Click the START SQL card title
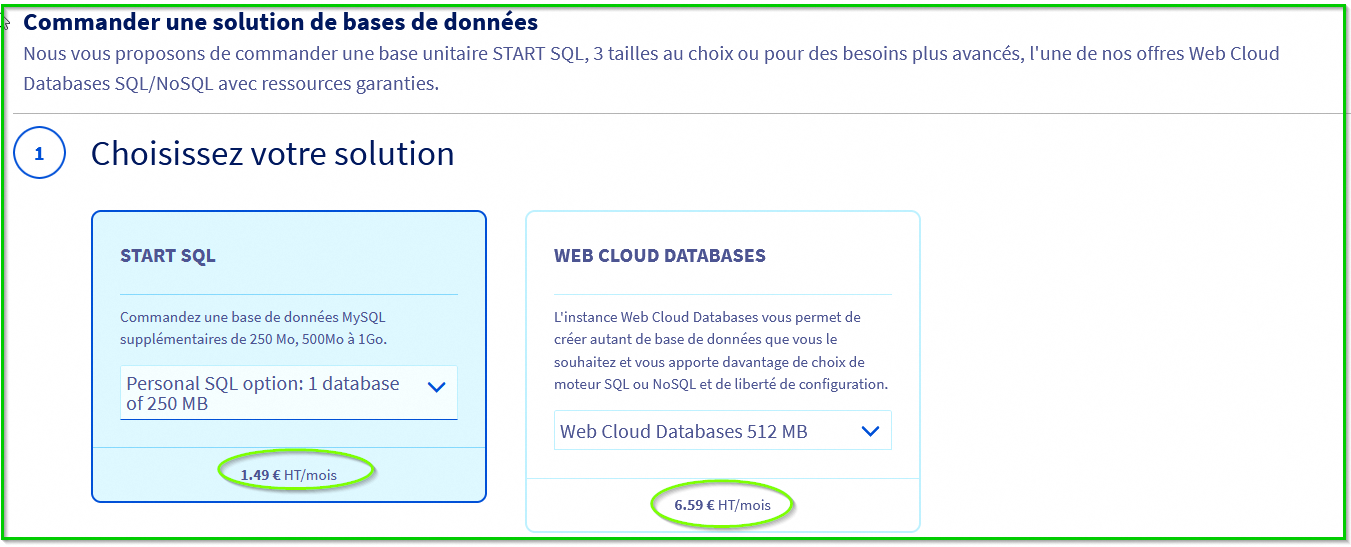Image resolution: width=1351 pixels, height=547 pixels. coord(167,256)
